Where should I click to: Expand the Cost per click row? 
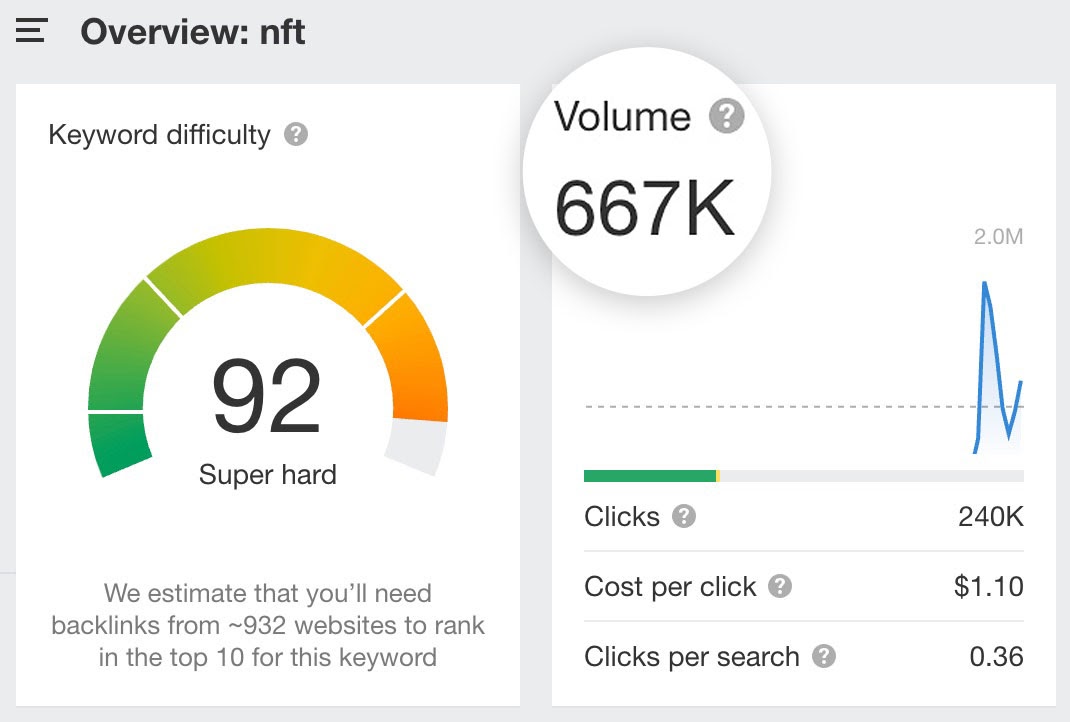coord(803,587)
